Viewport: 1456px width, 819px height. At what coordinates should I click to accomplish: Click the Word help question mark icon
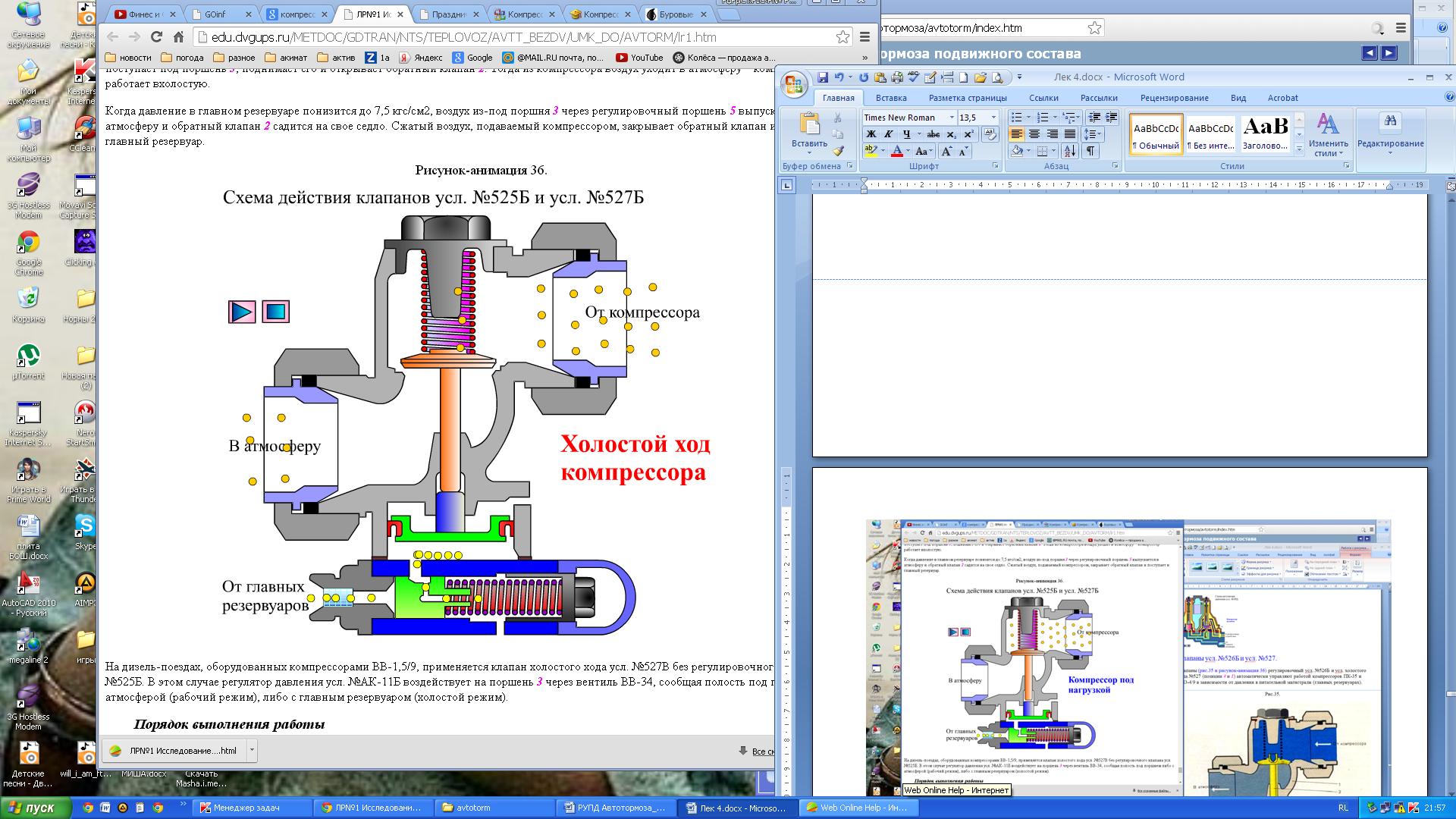[1449, 97]
